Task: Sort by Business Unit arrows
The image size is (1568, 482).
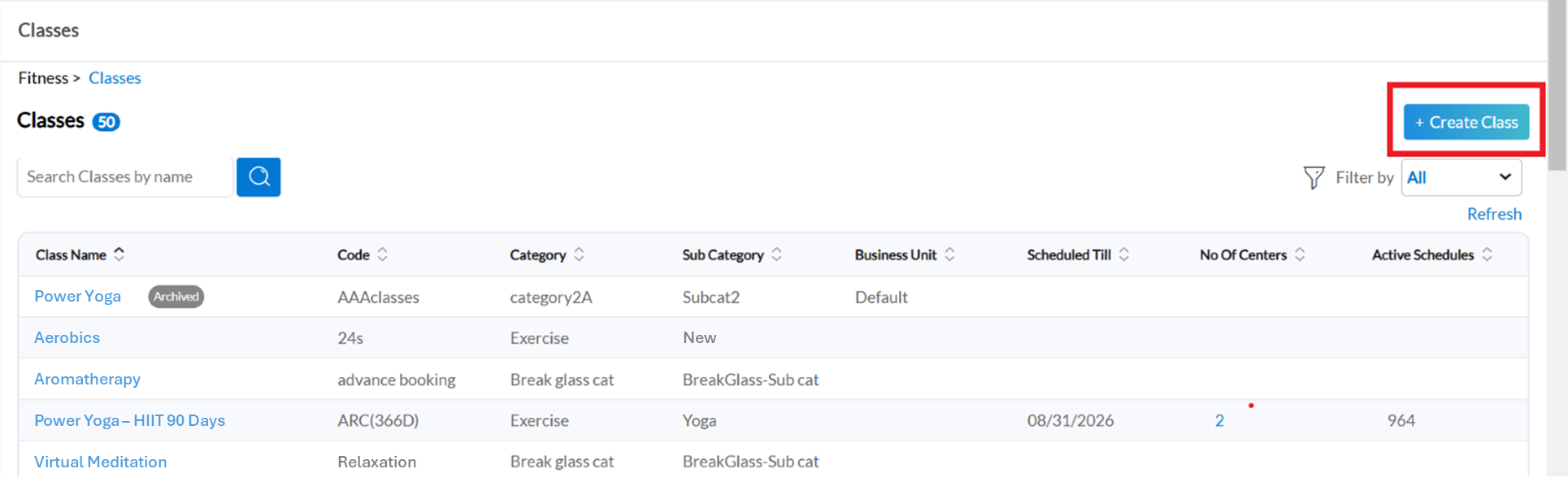Action: [949, 254]
